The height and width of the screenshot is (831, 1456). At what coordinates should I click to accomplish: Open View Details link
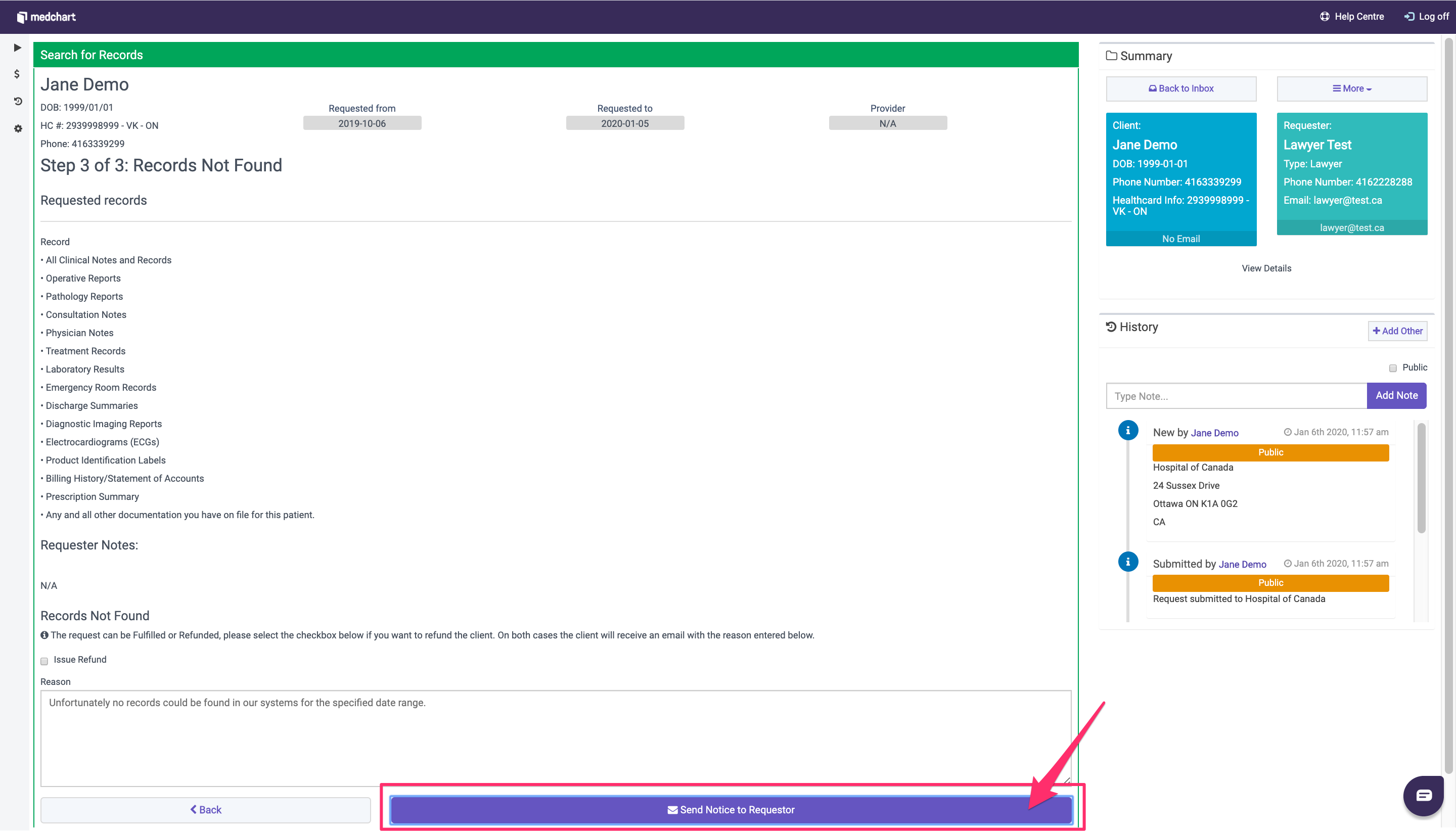tap(1266, 268)
